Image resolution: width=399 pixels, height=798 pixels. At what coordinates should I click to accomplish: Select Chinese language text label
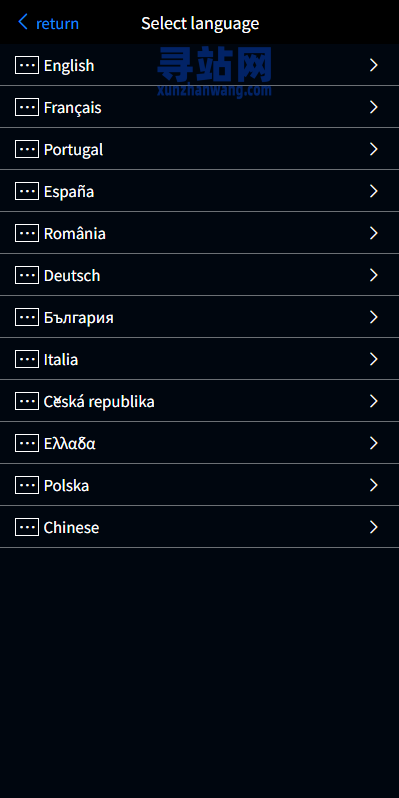(x=71, y=527)
